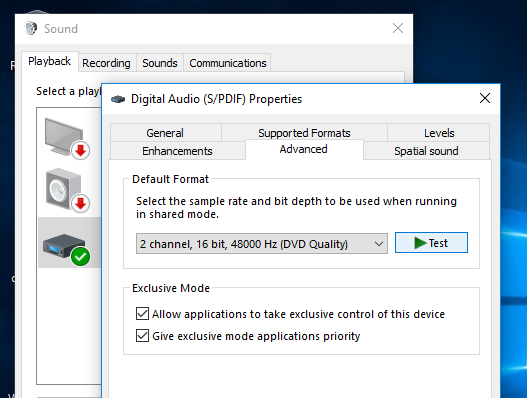Switch to the Enhancements tab
Viewport: 527px width, 398px height.
tap(177, 151)
